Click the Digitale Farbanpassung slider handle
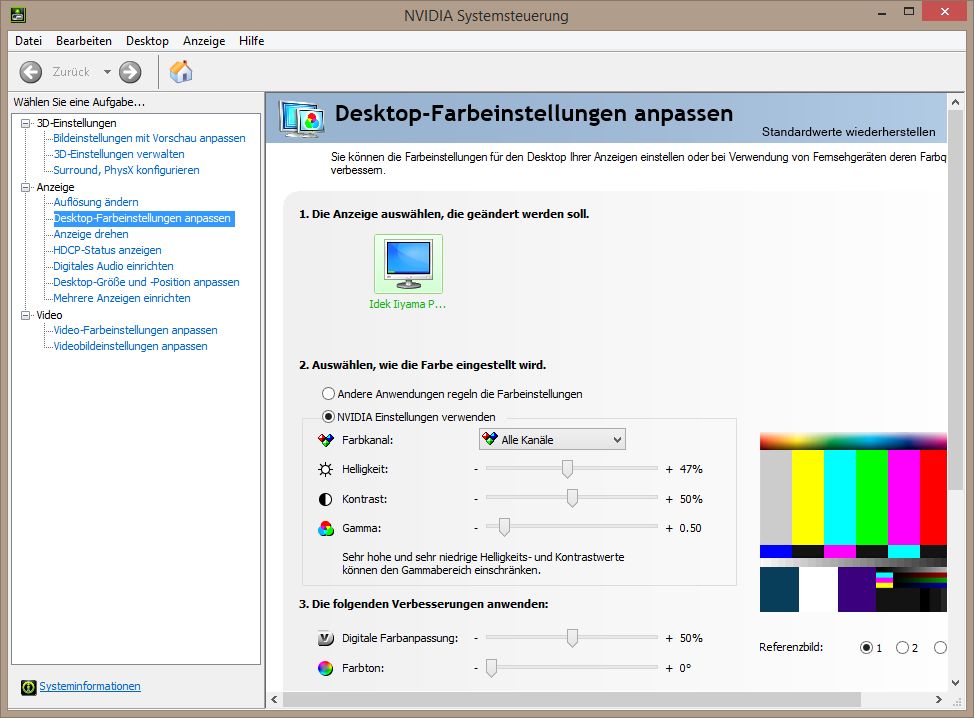 [x=572, y=638]
